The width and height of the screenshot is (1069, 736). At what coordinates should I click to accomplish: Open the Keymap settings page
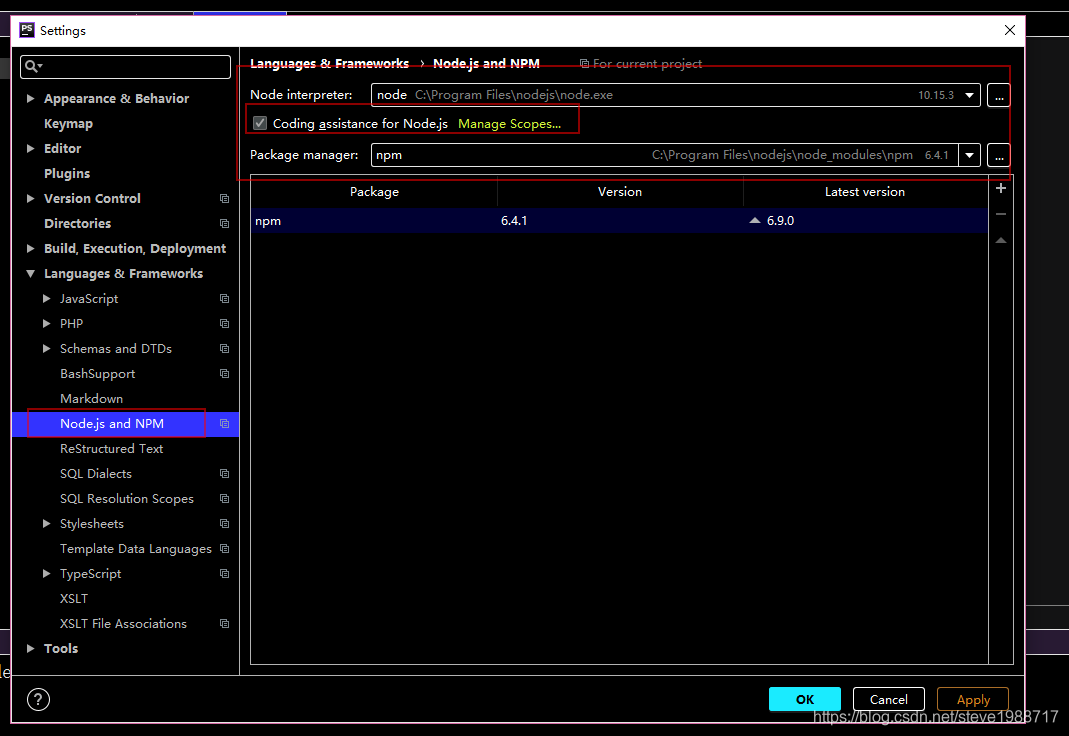point(68,123)
